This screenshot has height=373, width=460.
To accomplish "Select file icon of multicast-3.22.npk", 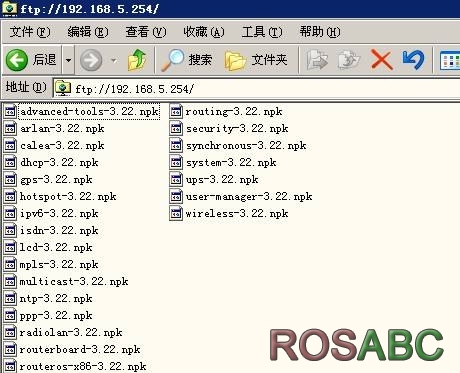I will (x=10, y=281).
